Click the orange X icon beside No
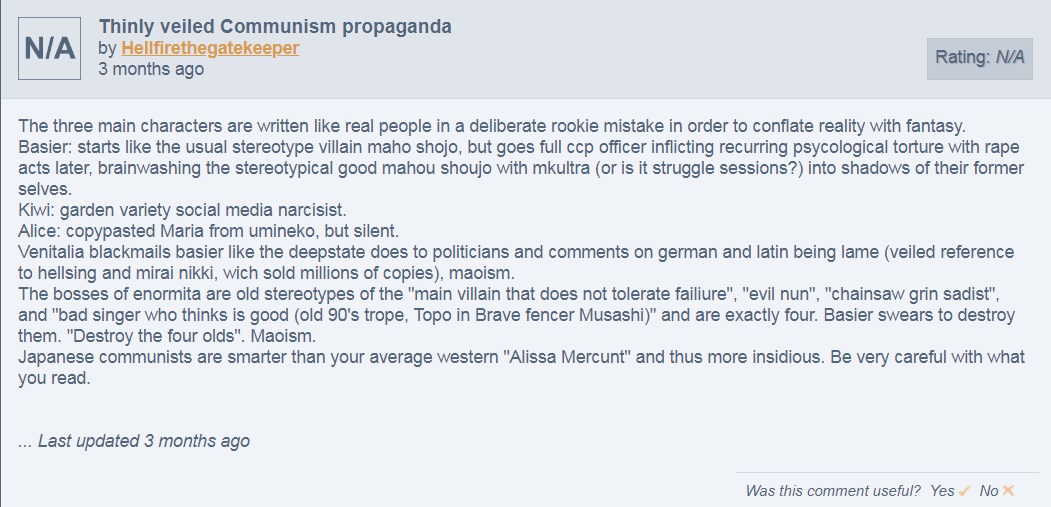1051x507 pixels. point(1009,491)
